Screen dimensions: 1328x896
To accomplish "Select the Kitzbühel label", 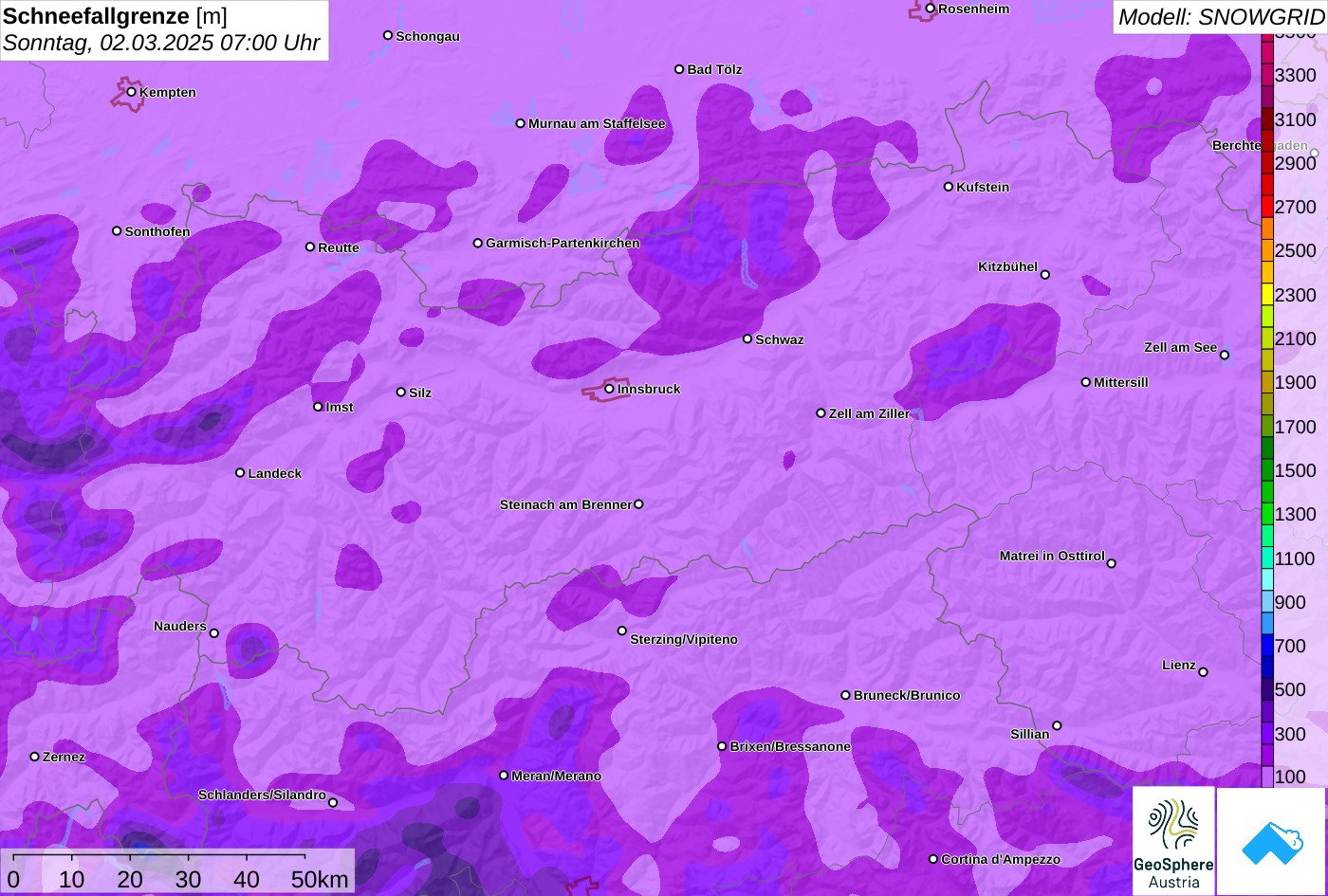I will click(x=1007, y=267).
